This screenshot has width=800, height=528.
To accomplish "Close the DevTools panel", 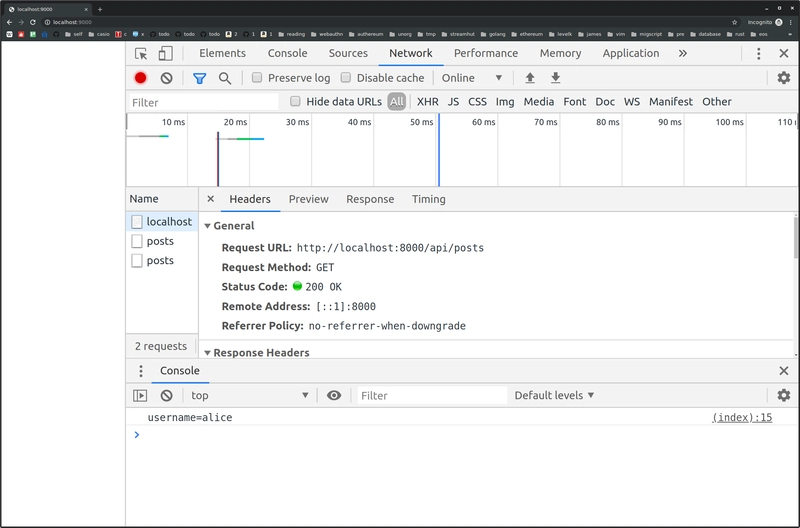I will (x=784, y=54).
